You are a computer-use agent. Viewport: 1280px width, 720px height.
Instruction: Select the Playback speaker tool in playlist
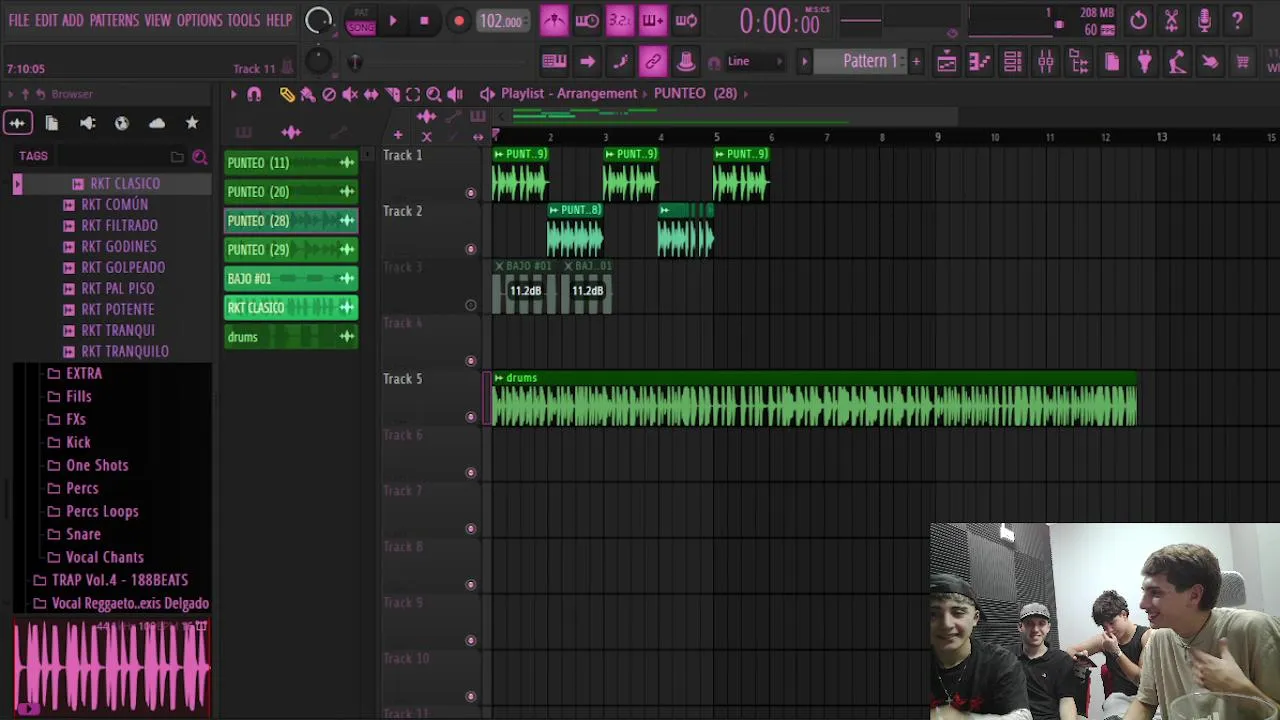455,94
